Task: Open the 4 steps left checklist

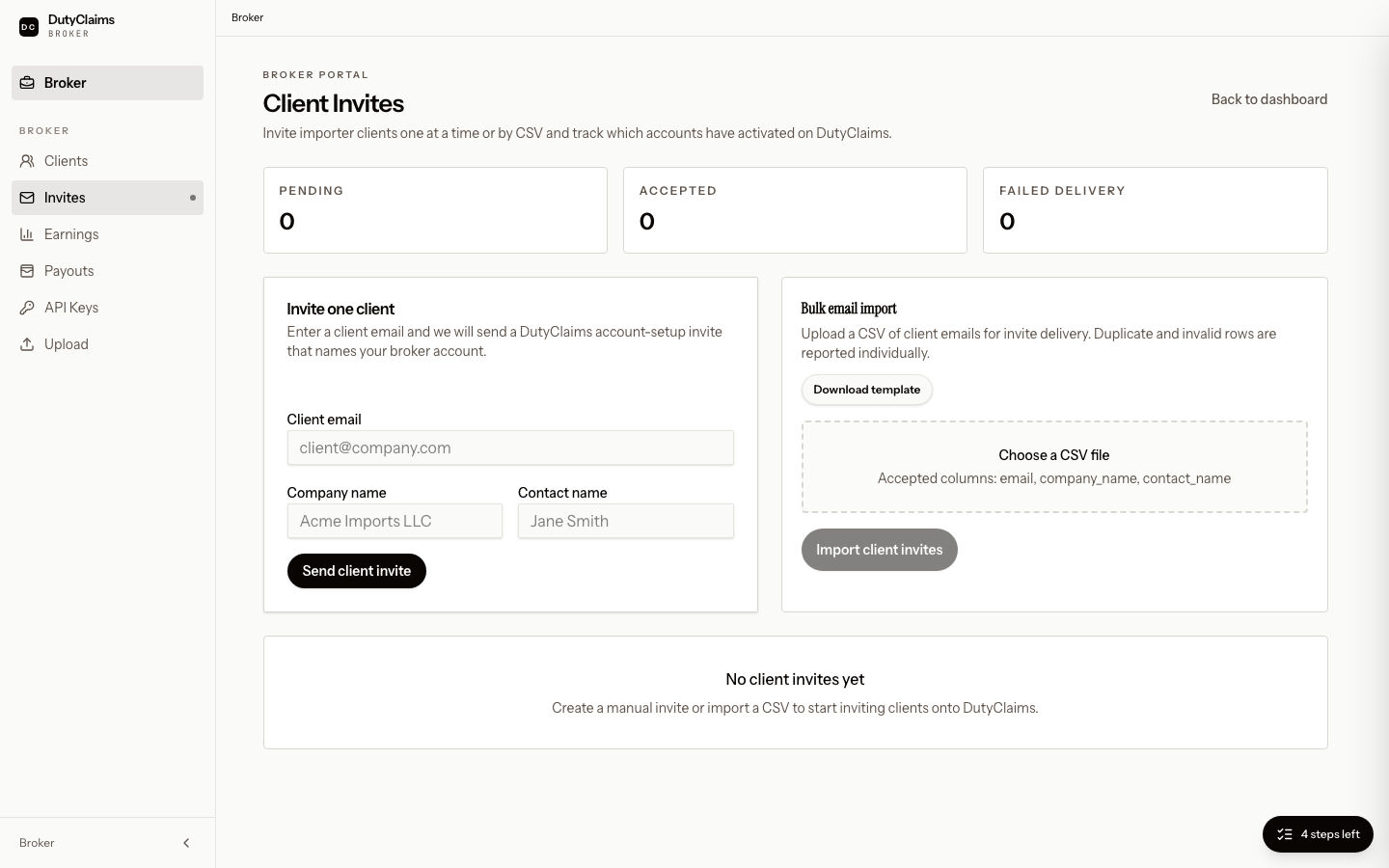Action: pos(1318,834)
